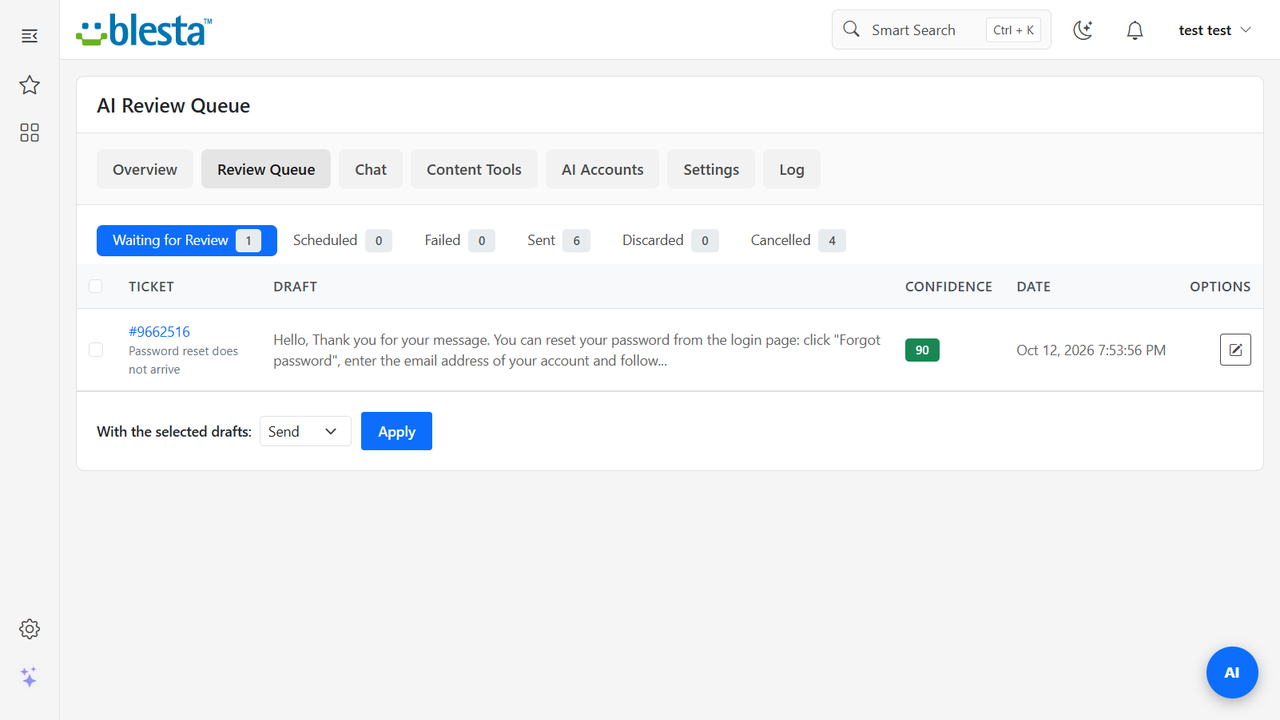Screen dimensions: 1280x720
Task: Open the favorites star icon
Action: click(29, 85)
